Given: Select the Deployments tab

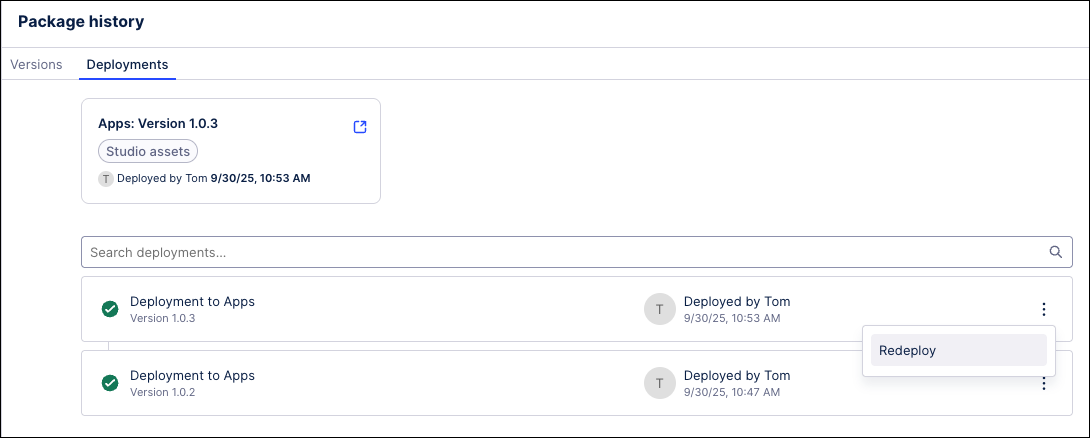Looking at the screenshot, I should (x=127, y=64).
